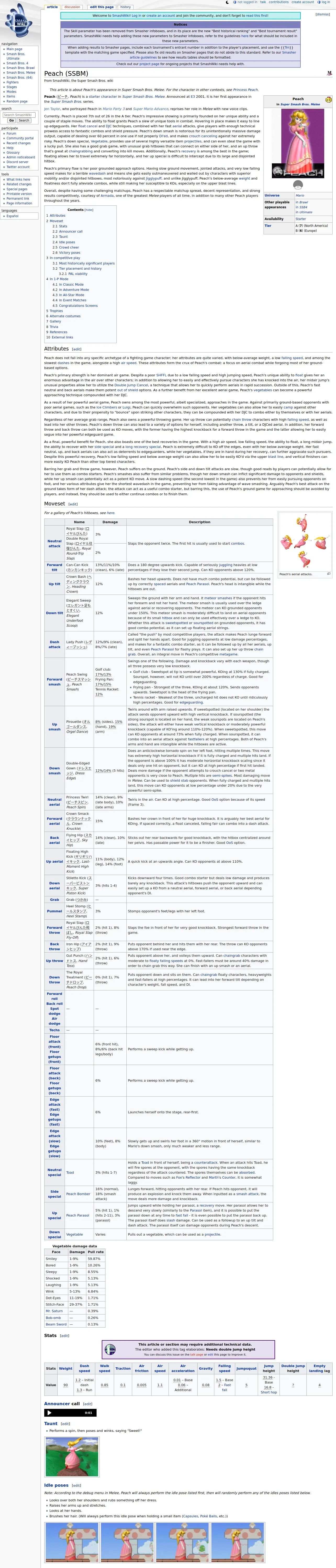Edit the Stats section
Screen dimensions: 336x1568
coord(64,1336)
